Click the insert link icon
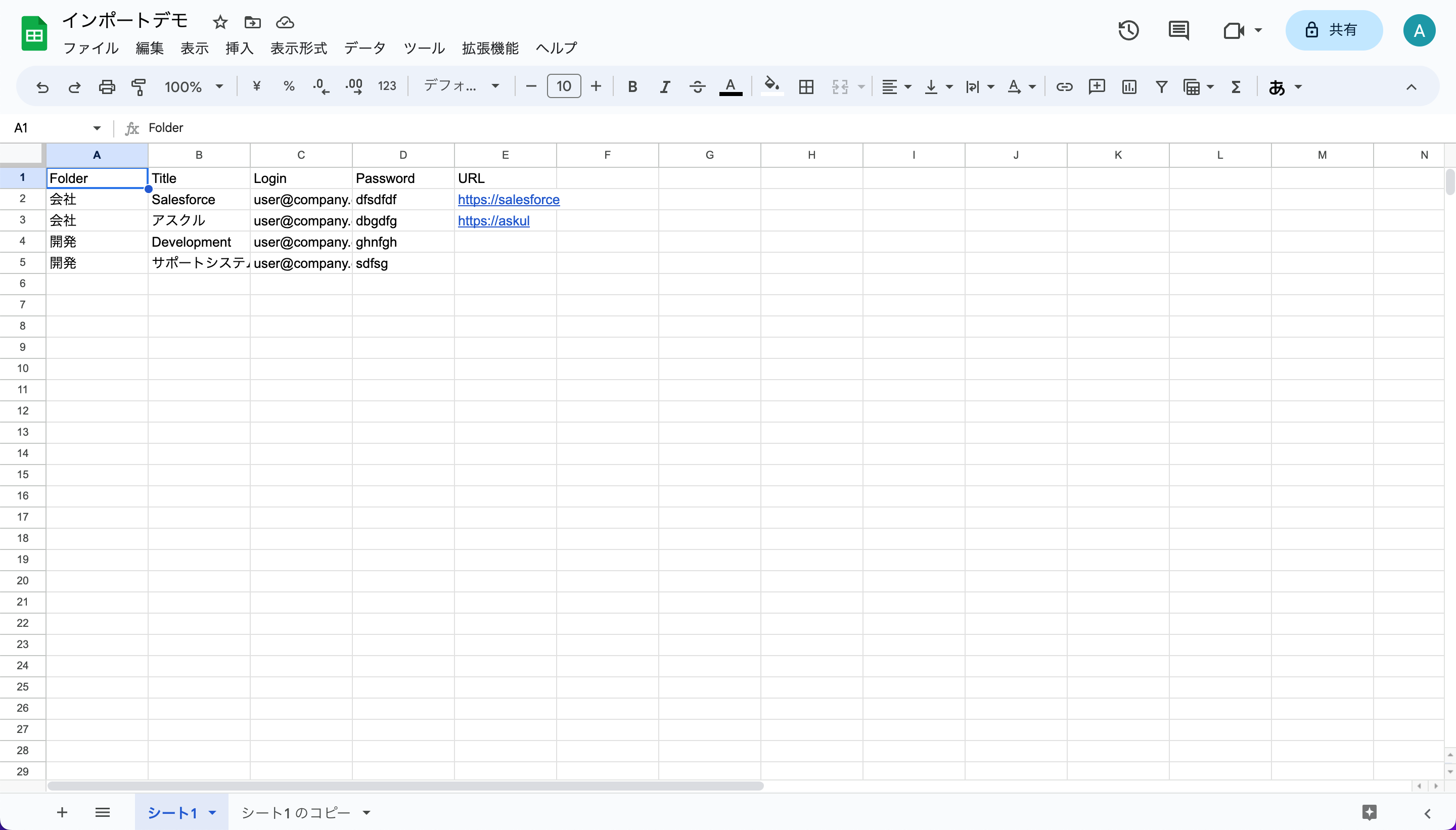Image resolution: width=1456 pixels, height=830 pixels. point(1064,86)
